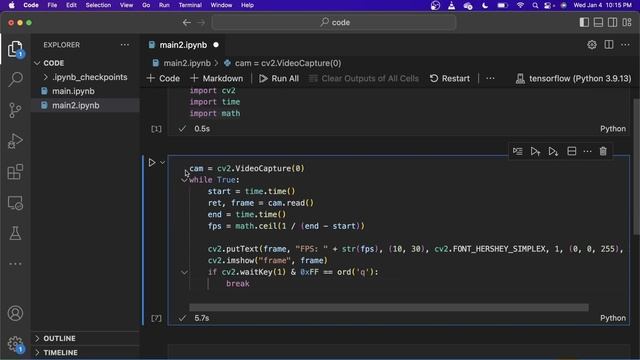Click the command center search box
The width and height of the screenshot is (640, 360).
click(334, 22)
